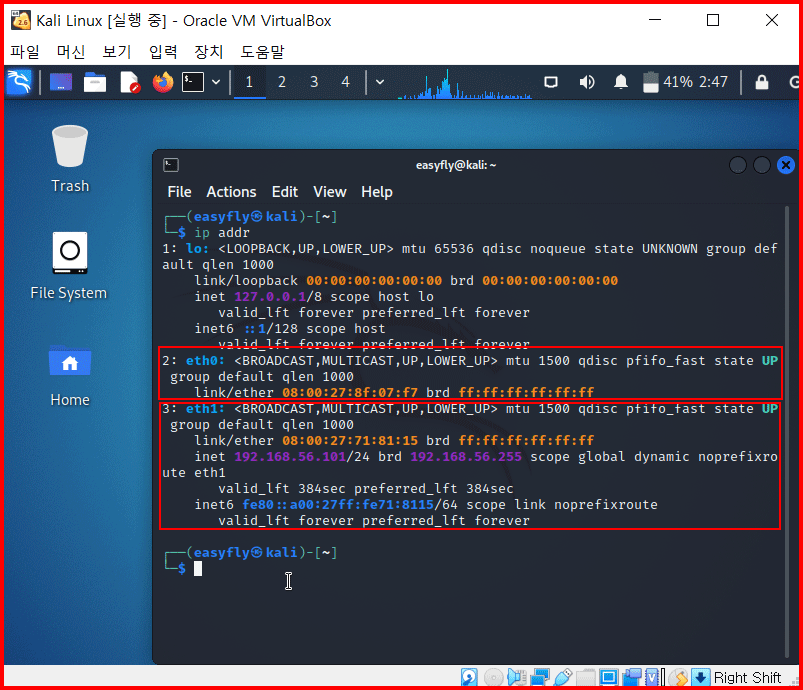Click the mouse integration status icon
Image resolution: width=803 pixels, height=690 pixels.
pos(679,677)
